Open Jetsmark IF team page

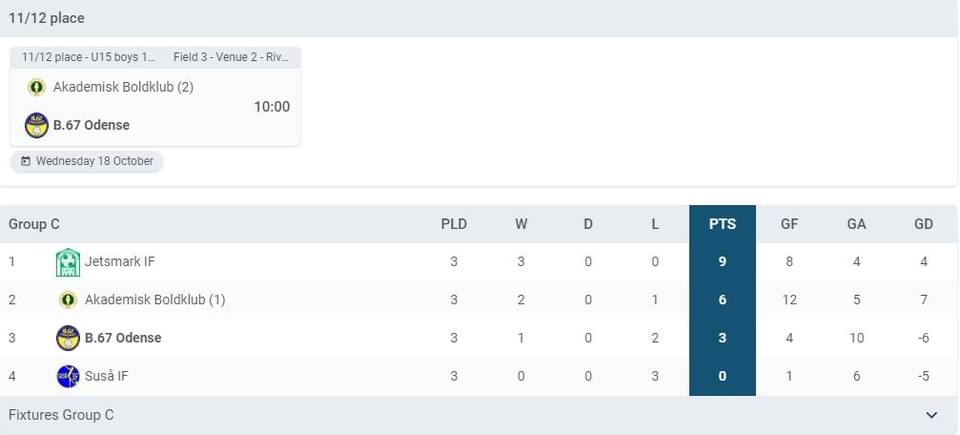[120, 262]
